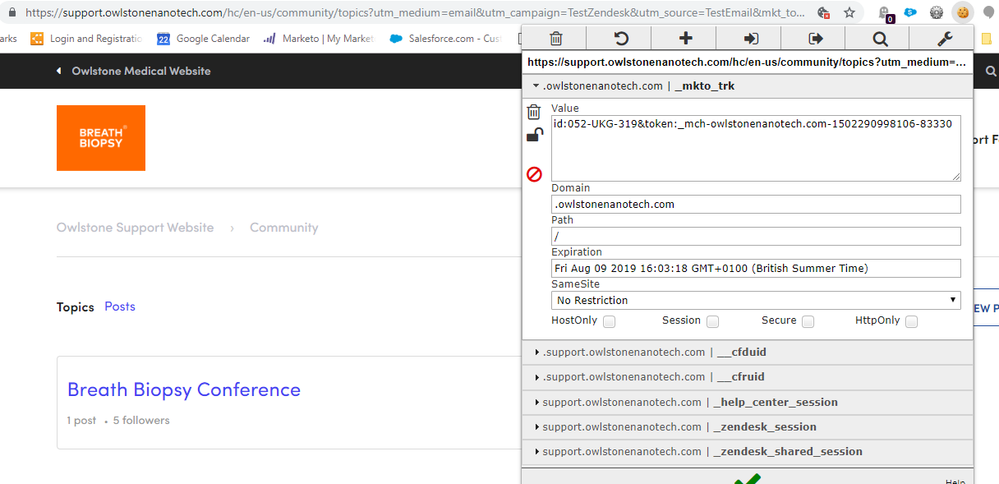Tick the Secure checkbox
Image resolution: width=999 pixels, height=484 pixels.
pos(808,321)
